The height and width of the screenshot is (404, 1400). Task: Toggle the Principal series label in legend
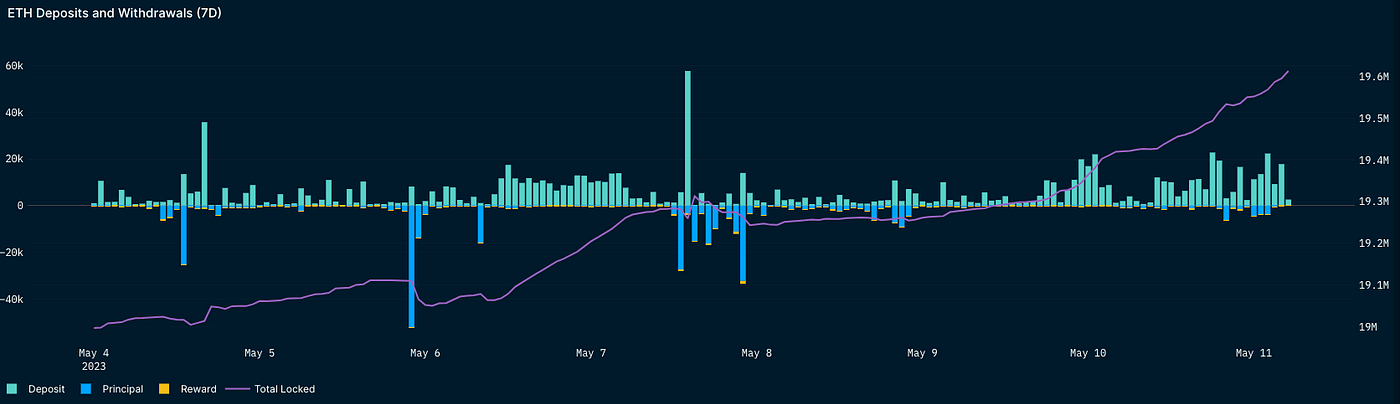pos(124,389)
